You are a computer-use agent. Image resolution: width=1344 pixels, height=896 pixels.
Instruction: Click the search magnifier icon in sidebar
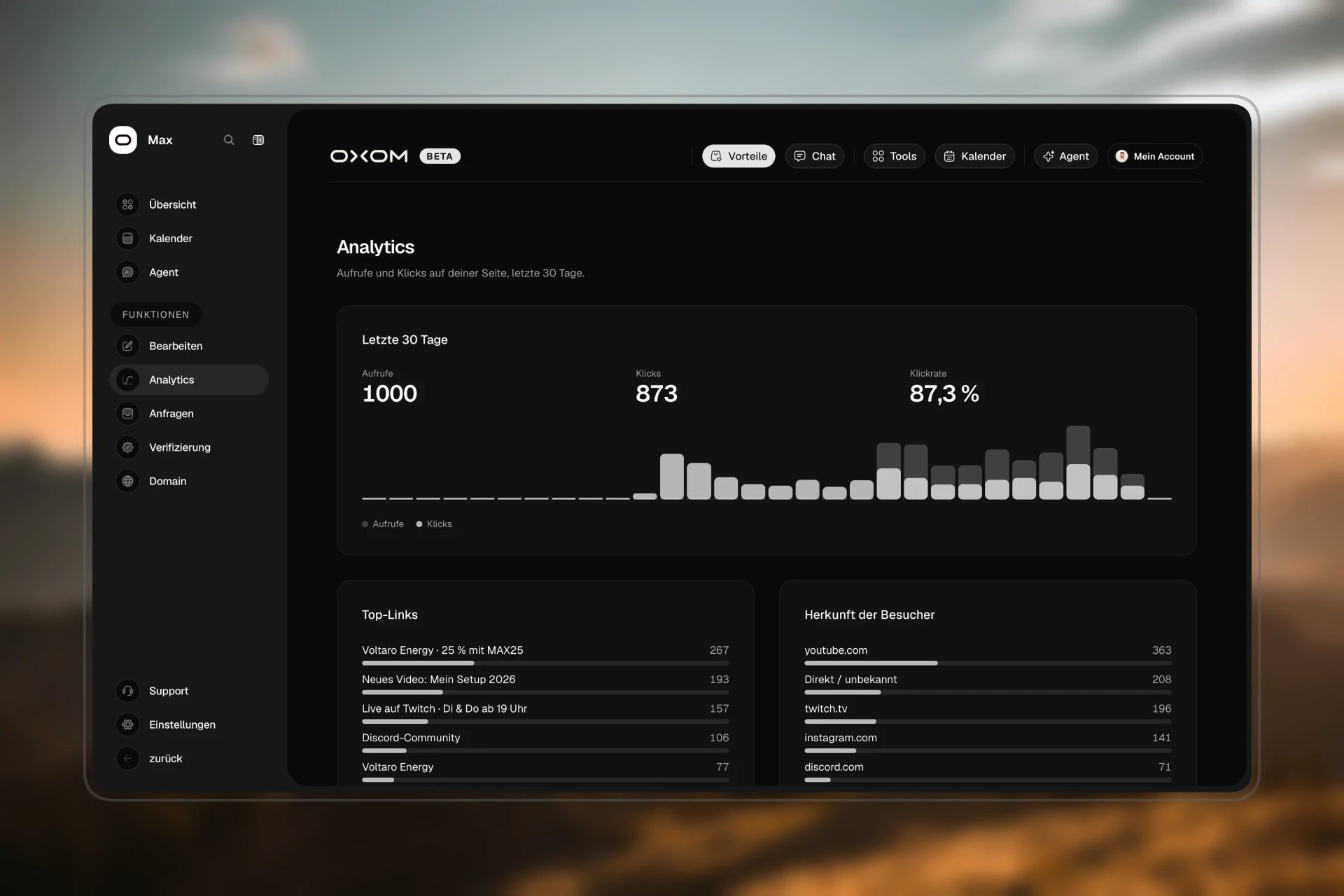(229, 140)
